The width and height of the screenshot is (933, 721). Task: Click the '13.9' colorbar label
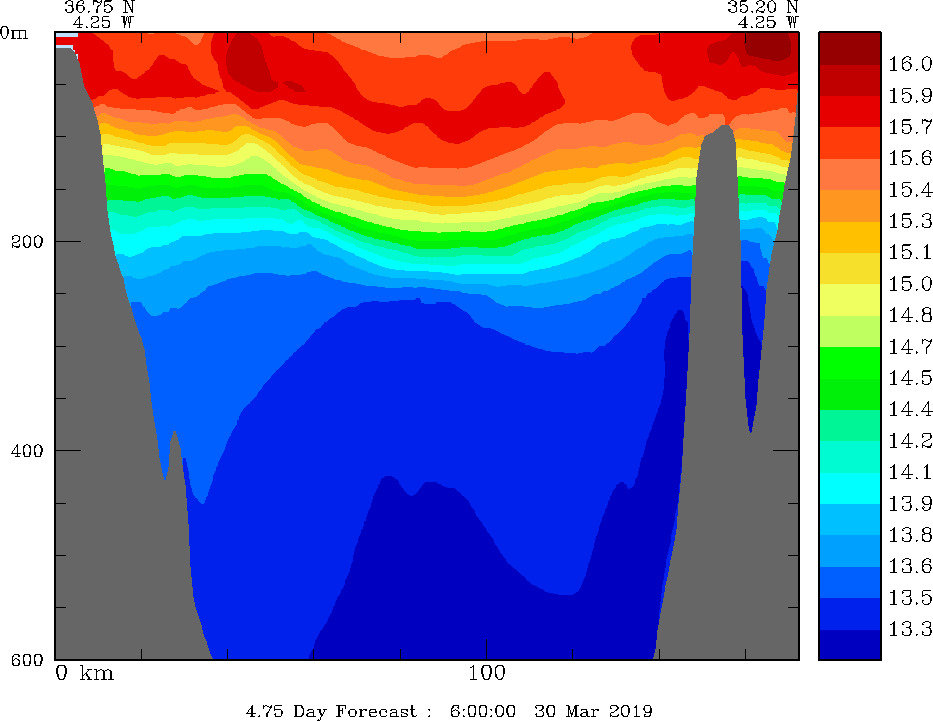(910, 504)
